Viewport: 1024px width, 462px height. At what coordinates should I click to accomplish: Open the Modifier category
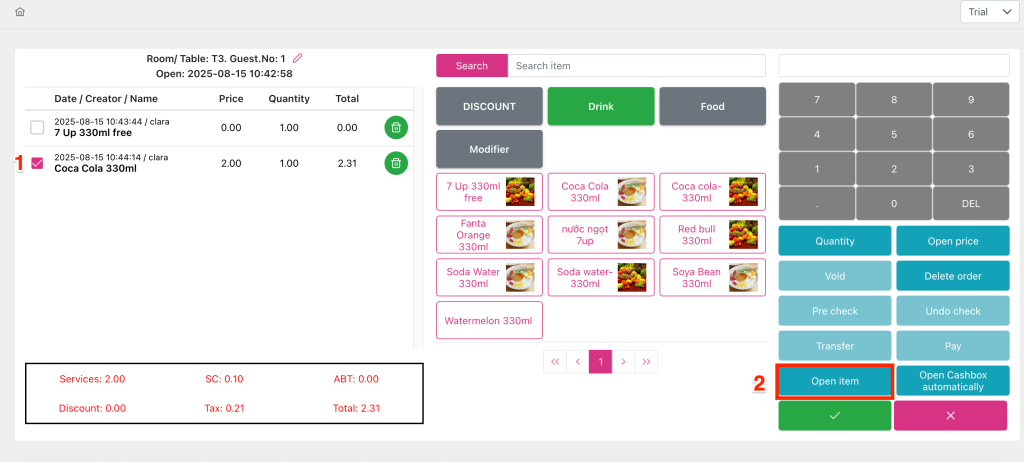[x=489, y=149]
